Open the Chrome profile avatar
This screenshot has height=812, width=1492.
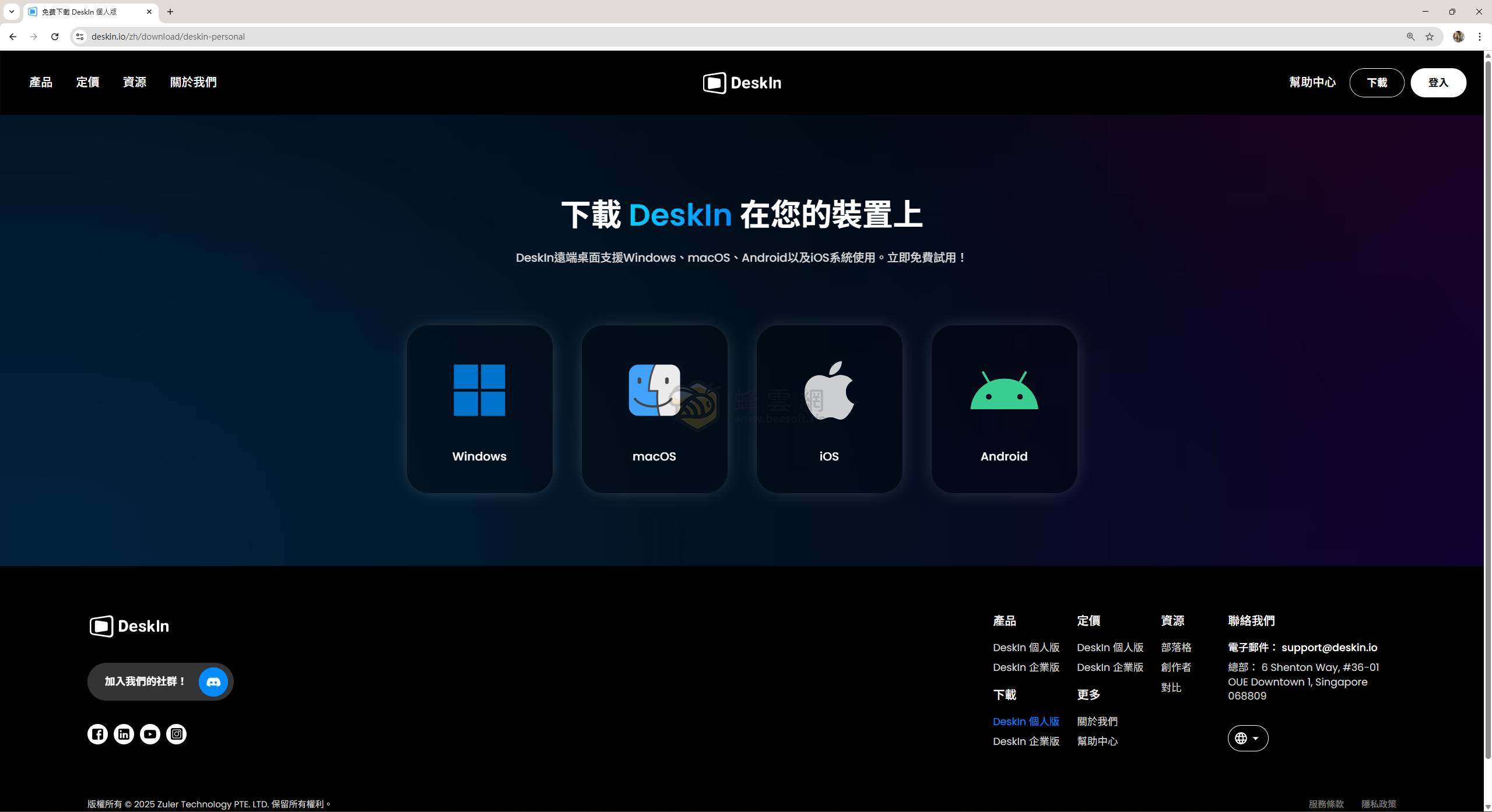pos(1458,37)
